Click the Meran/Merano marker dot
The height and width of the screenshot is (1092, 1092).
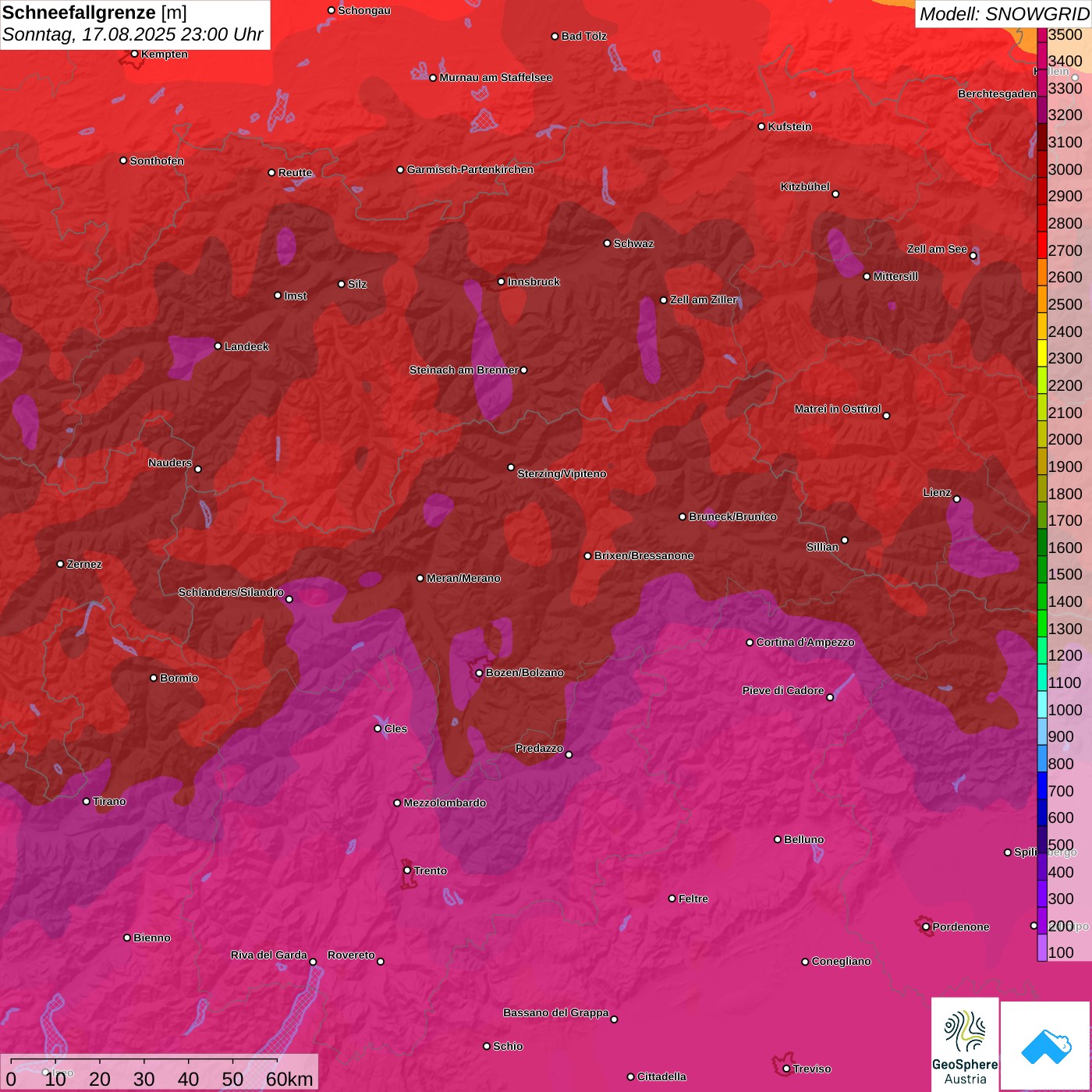point(420,579)
